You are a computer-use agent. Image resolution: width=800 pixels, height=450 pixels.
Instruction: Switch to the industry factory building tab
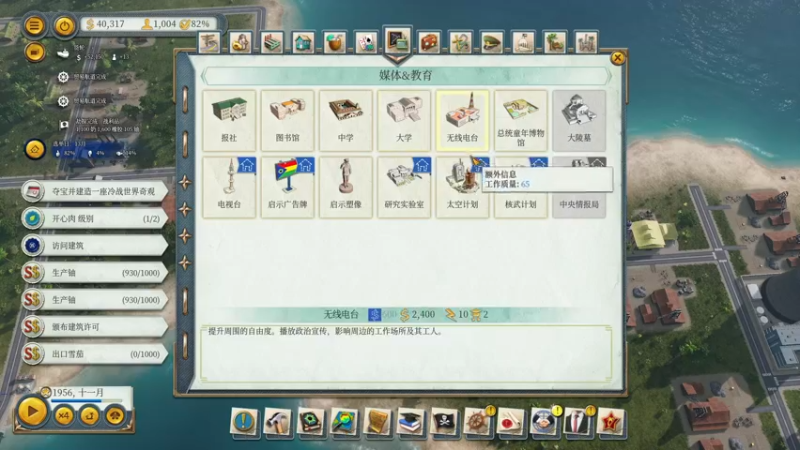(x=272, y=42)
